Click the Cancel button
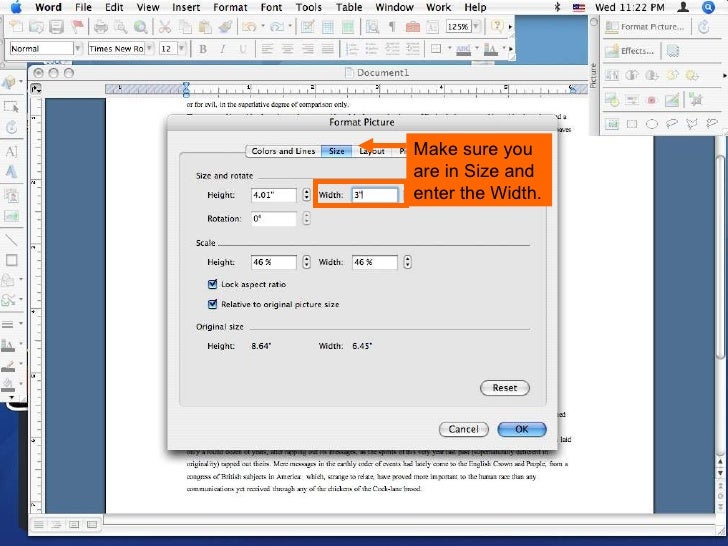This screenshot has height=546, width=728. (463, 429)
